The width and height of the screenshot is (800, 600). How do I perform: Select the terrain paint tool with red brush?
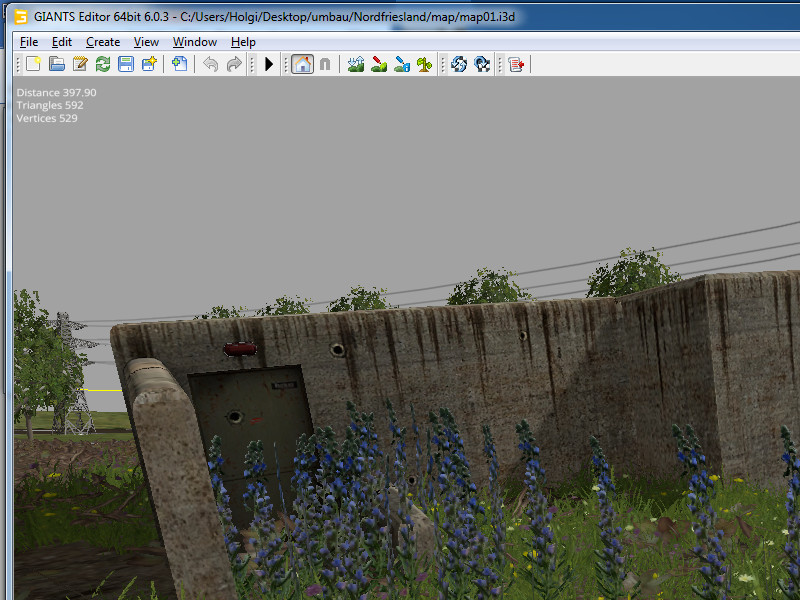point(379,64)
